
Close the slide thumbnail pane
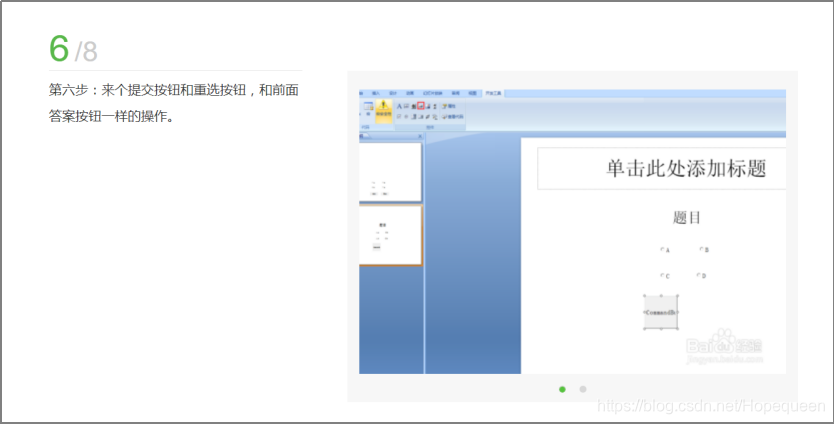click(x=420, y=136)
